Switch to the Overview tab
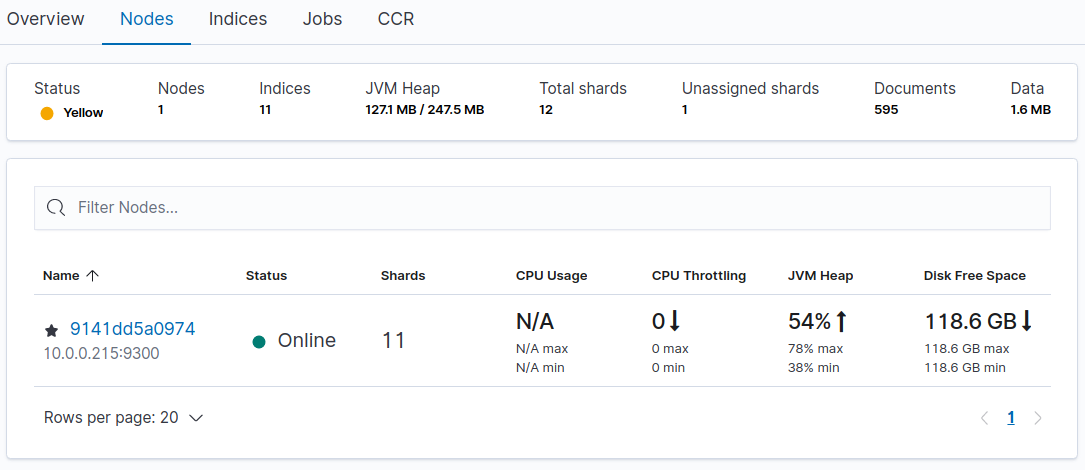The image size is (1085, 470). tap(45, 19)
